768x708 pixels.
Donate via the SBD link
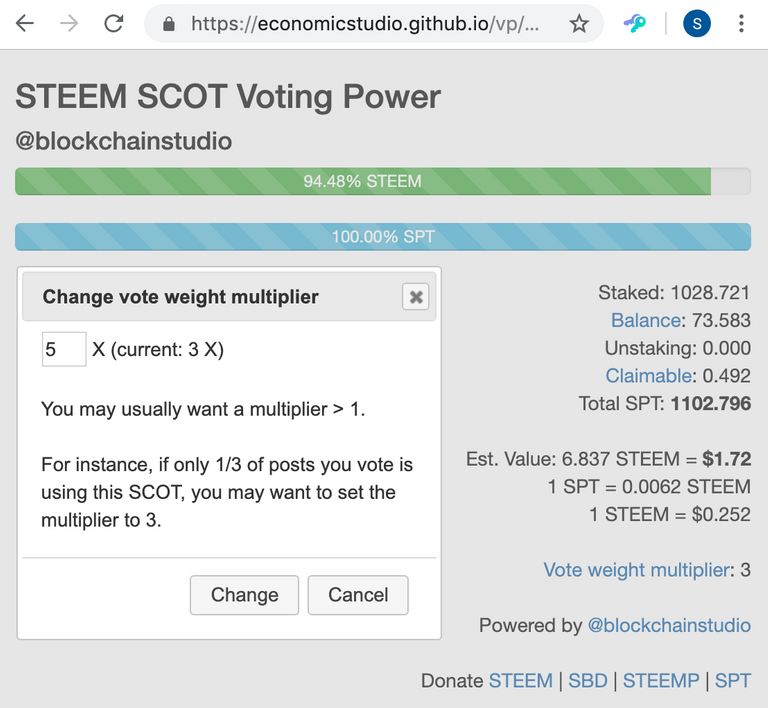point(588,681)
